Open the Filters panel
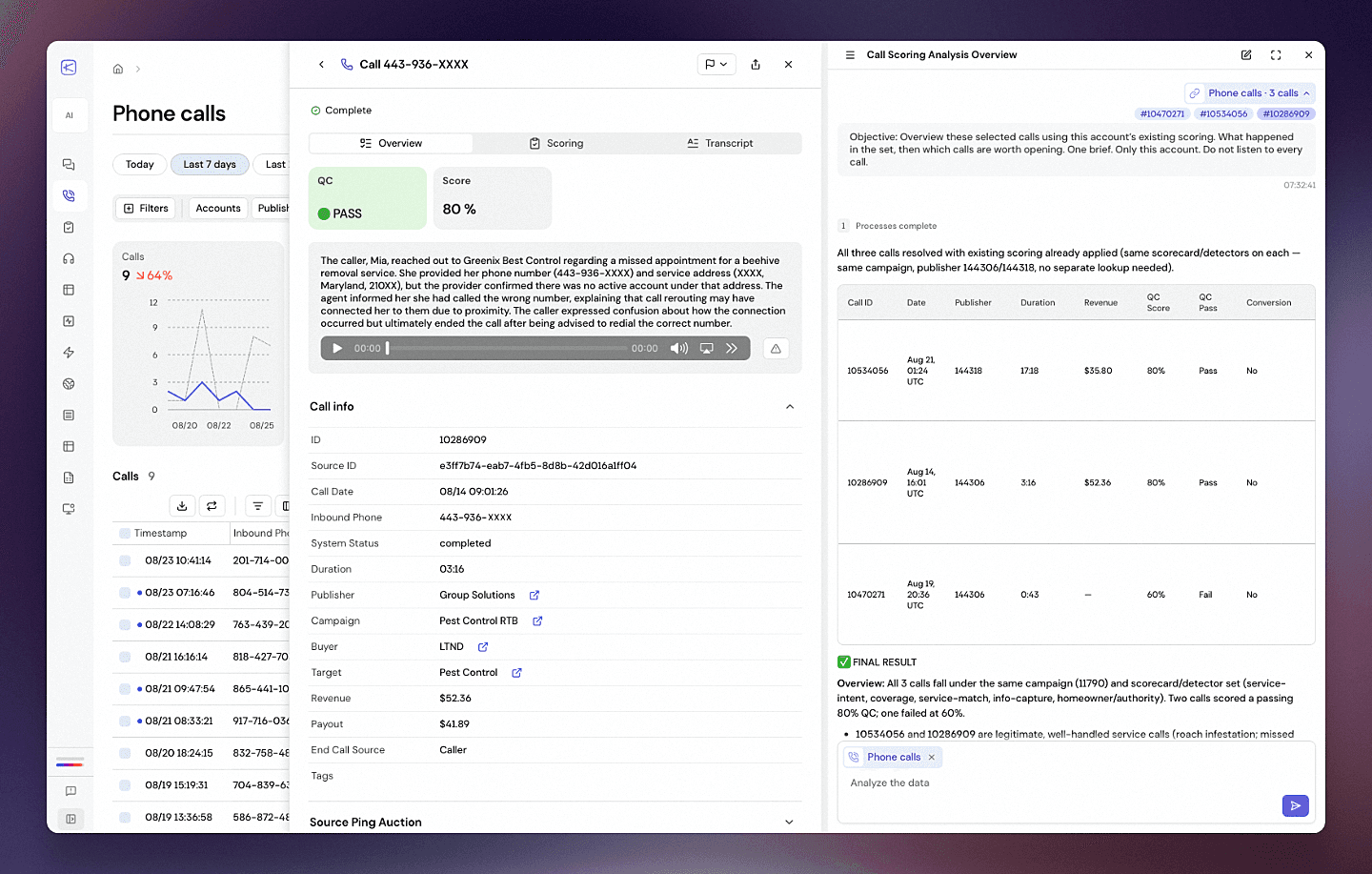 point(146,209)
